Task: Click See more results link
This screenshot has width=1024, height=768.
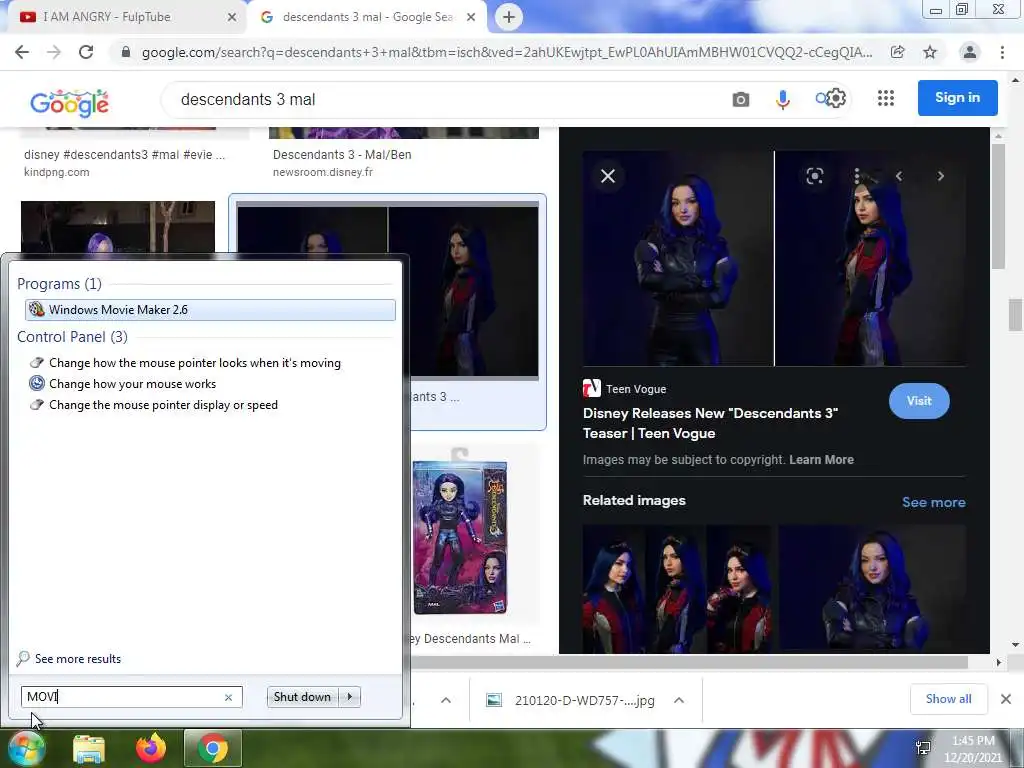Action: tap(78, 659)
